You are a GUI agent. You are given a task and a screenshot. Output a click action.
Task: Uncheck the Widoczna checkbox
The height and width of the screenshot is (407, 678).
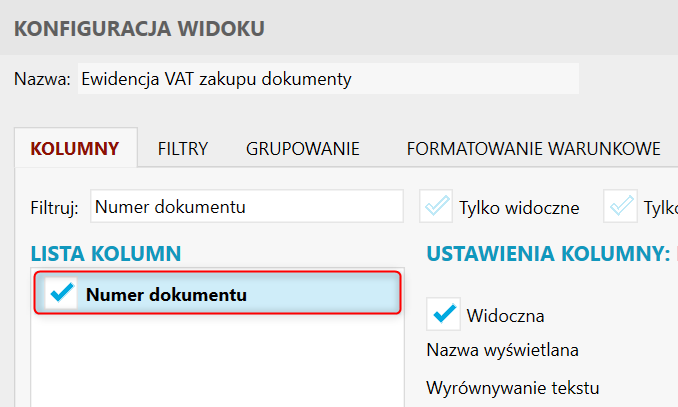point(443,314)
